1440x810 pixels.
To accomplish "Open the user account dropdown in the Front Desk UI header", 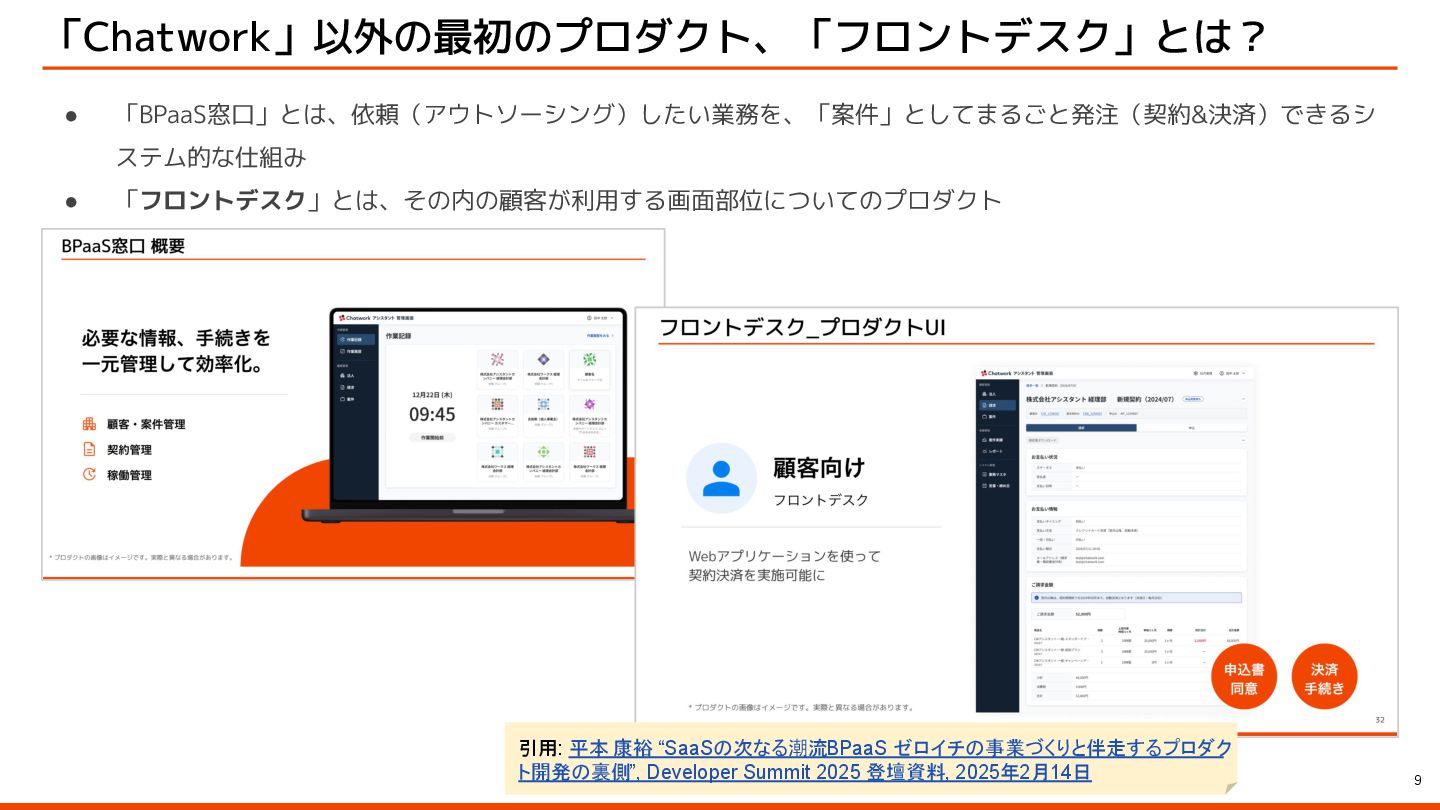I will 1233,373.
